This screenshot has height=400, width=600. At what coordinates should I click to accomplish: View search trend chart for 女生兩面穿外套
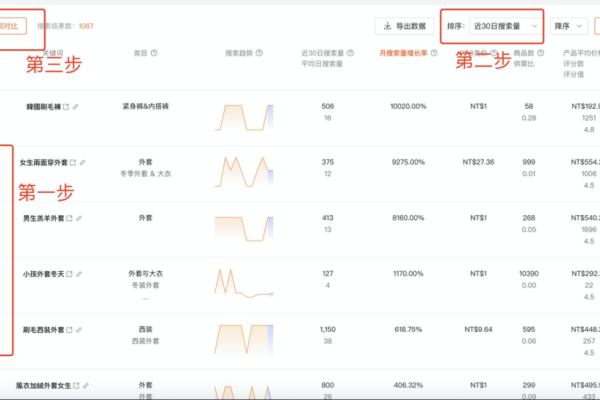click(244, 171)
